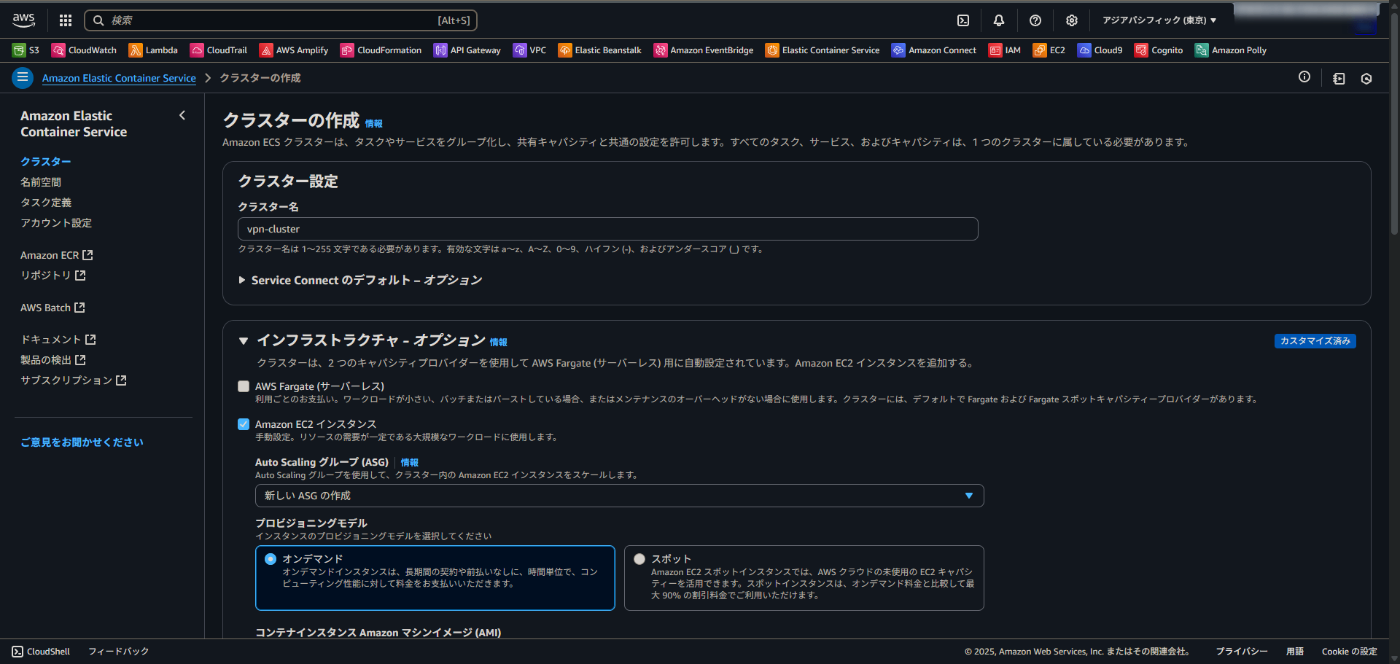The width and height of the screenshot is (1400, 664).
Task: Open 情報 link beside Auto Scaling グループ
Action: pos(410,463)
